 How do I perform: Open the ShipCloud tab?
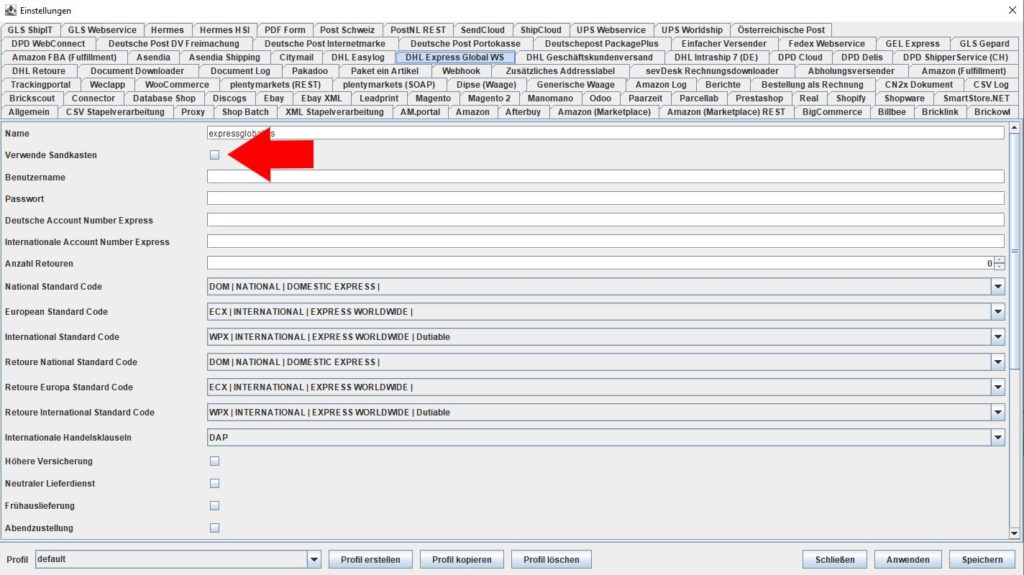coord(541,30)
